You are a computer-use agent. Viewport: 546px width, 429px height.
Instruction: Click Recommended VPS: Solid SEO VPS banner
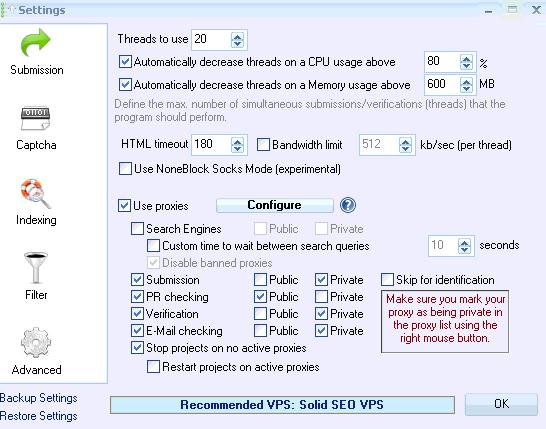282,405
